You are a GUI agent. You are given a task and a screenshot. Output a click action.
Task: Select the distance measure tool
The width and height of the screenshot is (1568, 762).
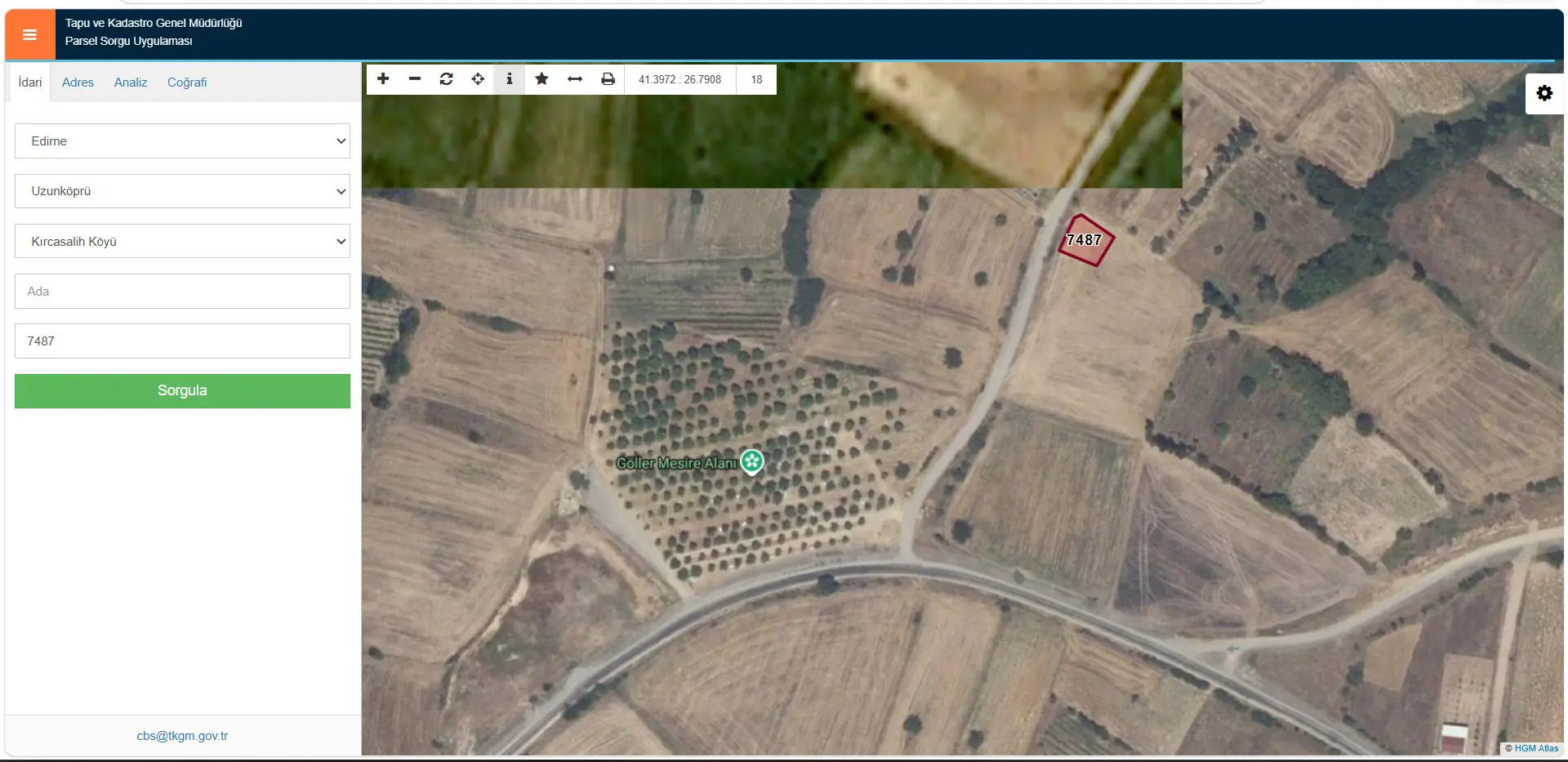point(575,78)
